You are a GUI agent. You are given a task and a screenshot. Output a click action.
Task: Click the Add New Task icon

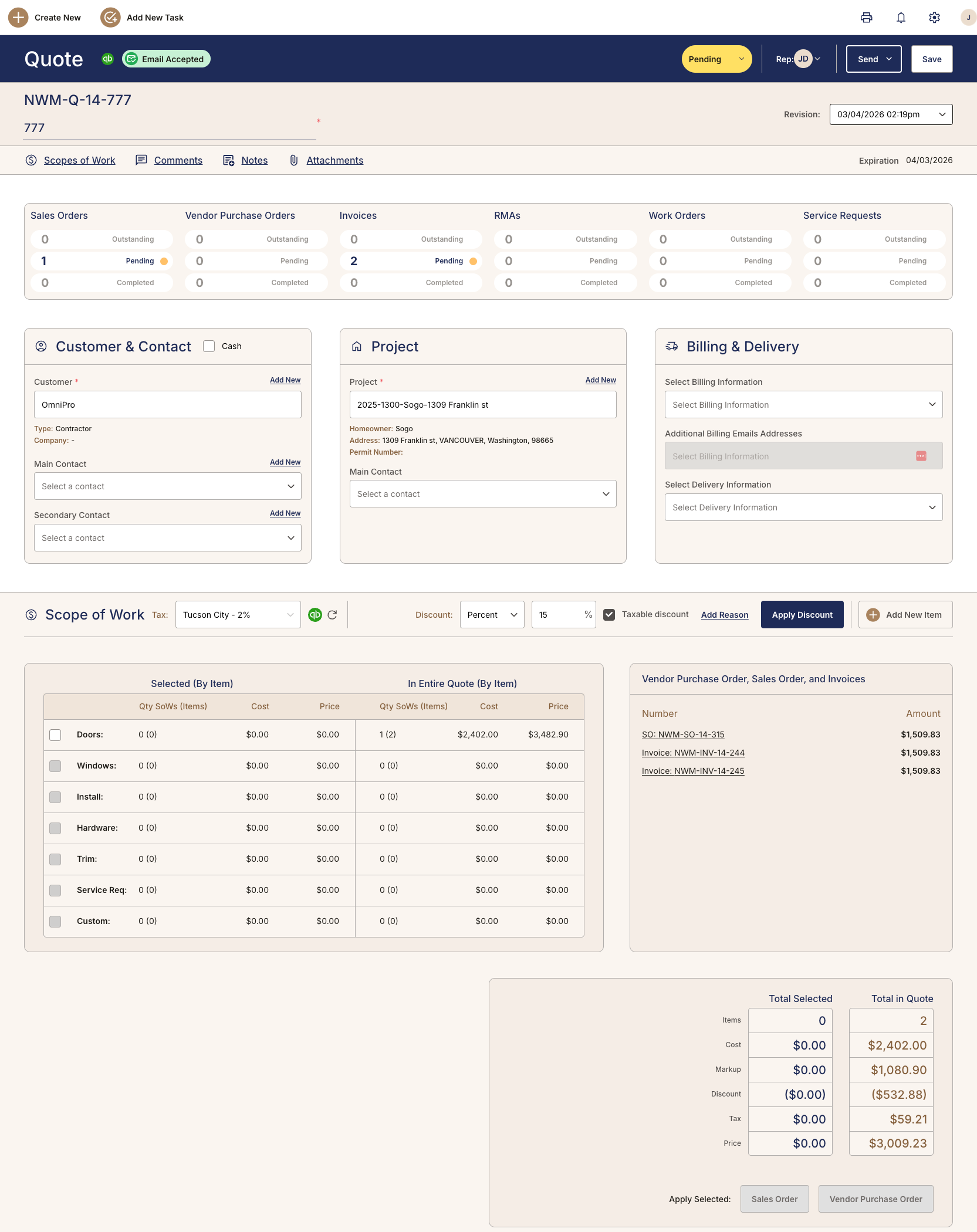(x=110, y=18)
